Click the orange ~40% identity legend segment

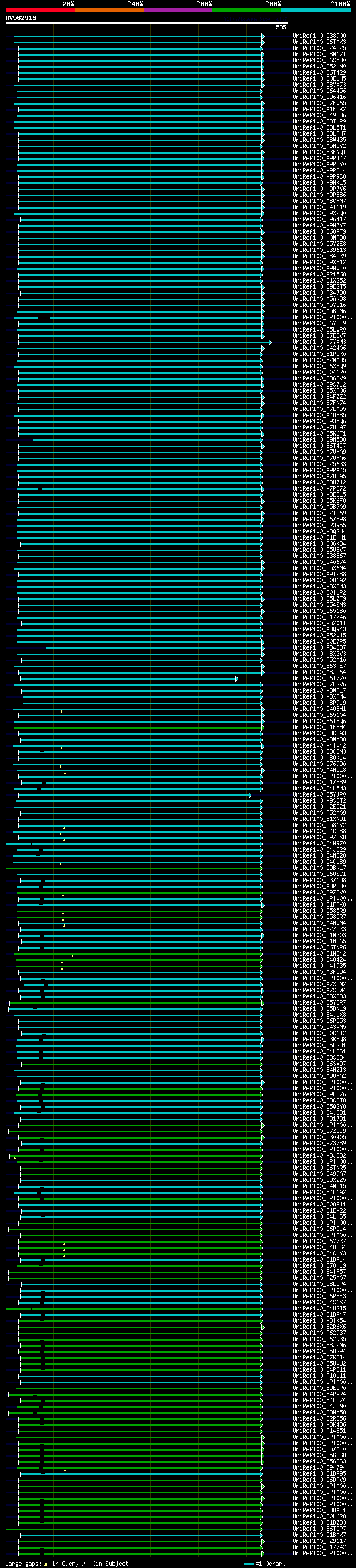point(109,11)
